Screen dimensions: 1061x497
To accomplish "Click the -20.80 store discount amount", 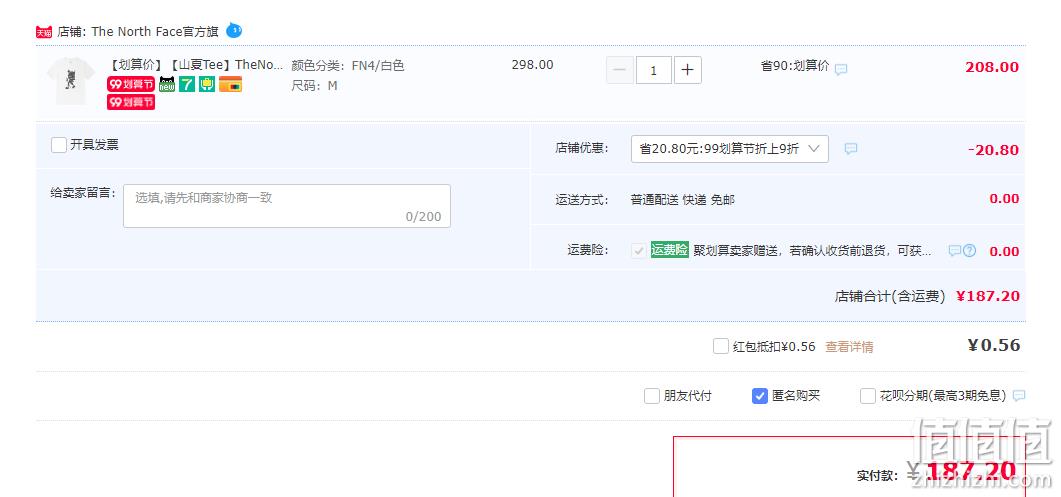I will [993, 150].
